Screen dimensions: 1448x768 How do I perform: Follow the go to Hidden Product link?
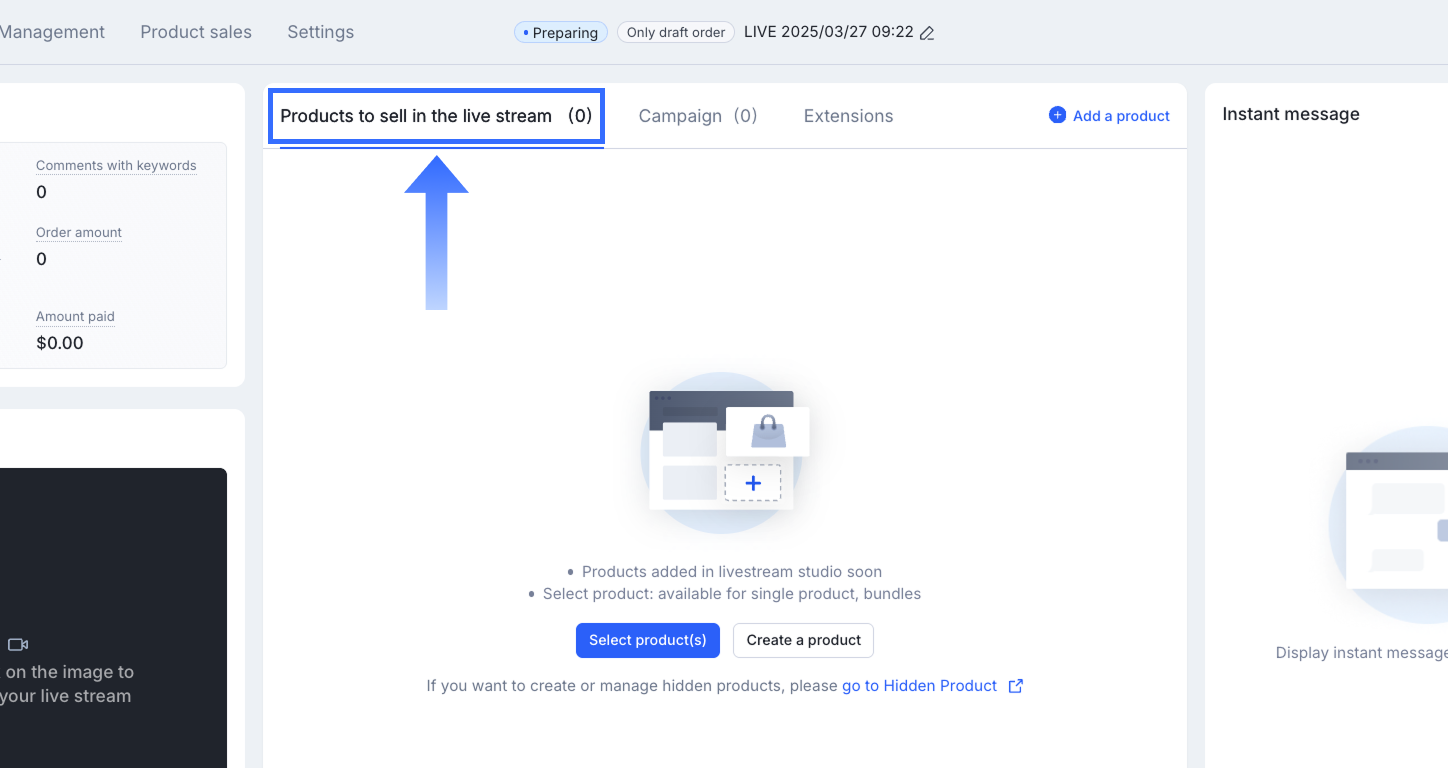click(x=919, y=686)
